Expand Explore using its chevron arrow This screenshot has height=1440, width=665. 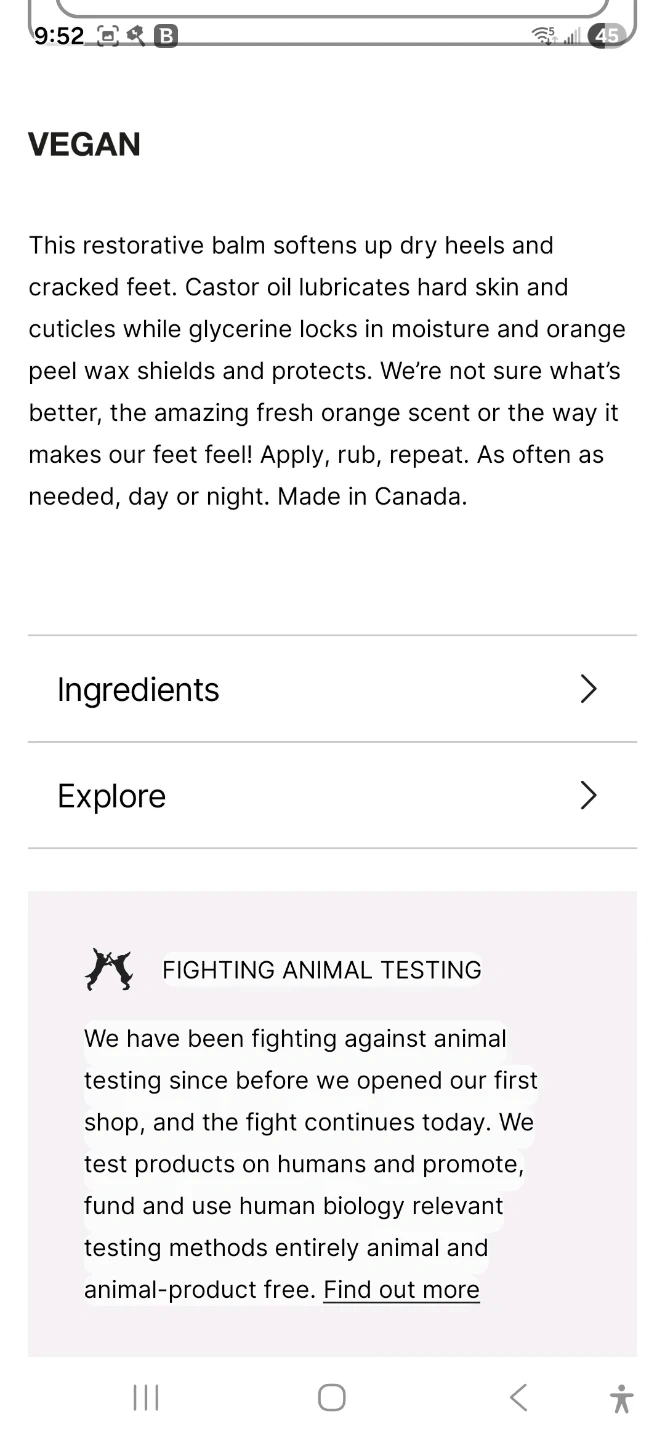tap(588, 795)
